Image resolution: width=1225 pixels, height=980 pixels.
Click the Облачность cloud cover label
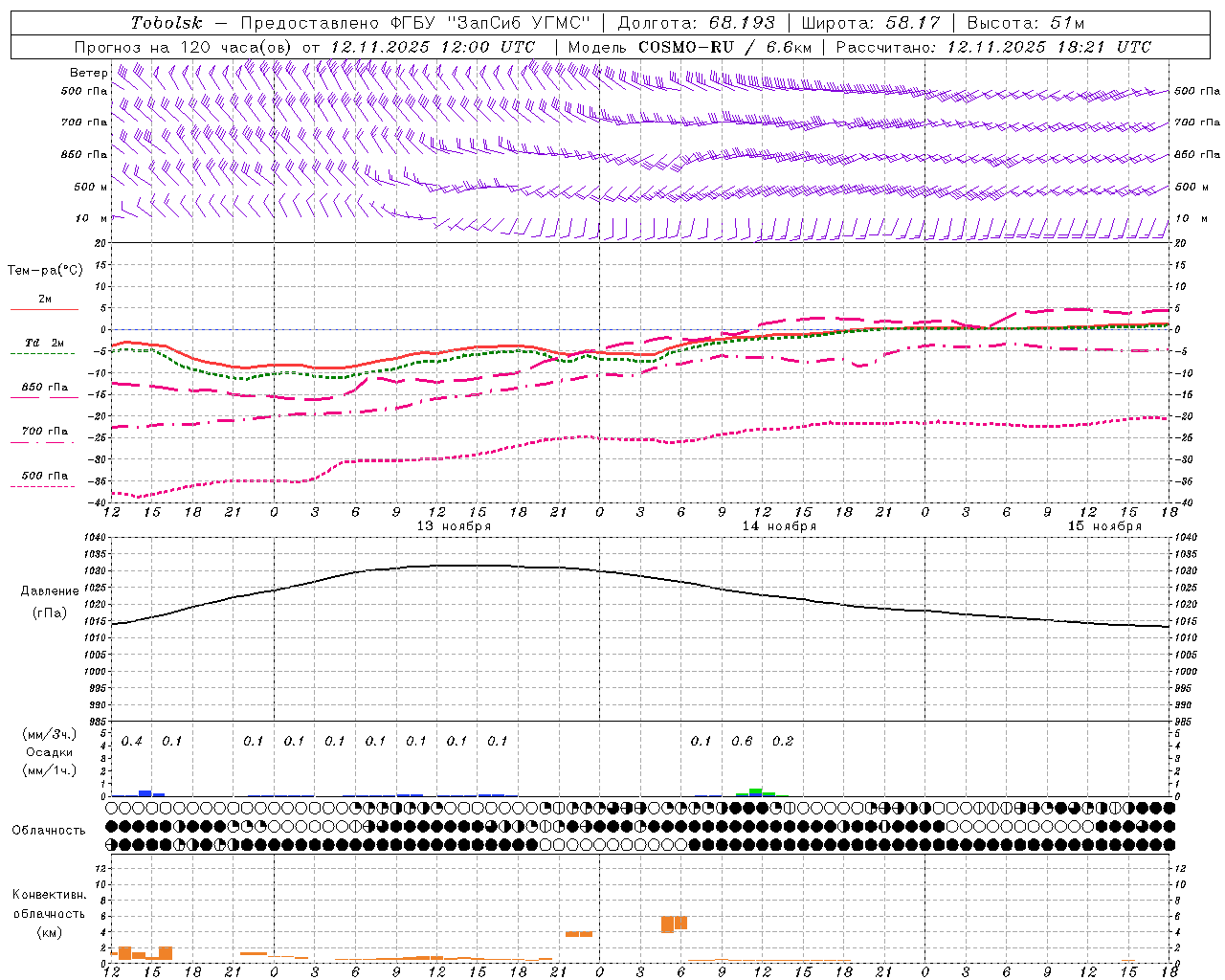(x=49, y=831)
